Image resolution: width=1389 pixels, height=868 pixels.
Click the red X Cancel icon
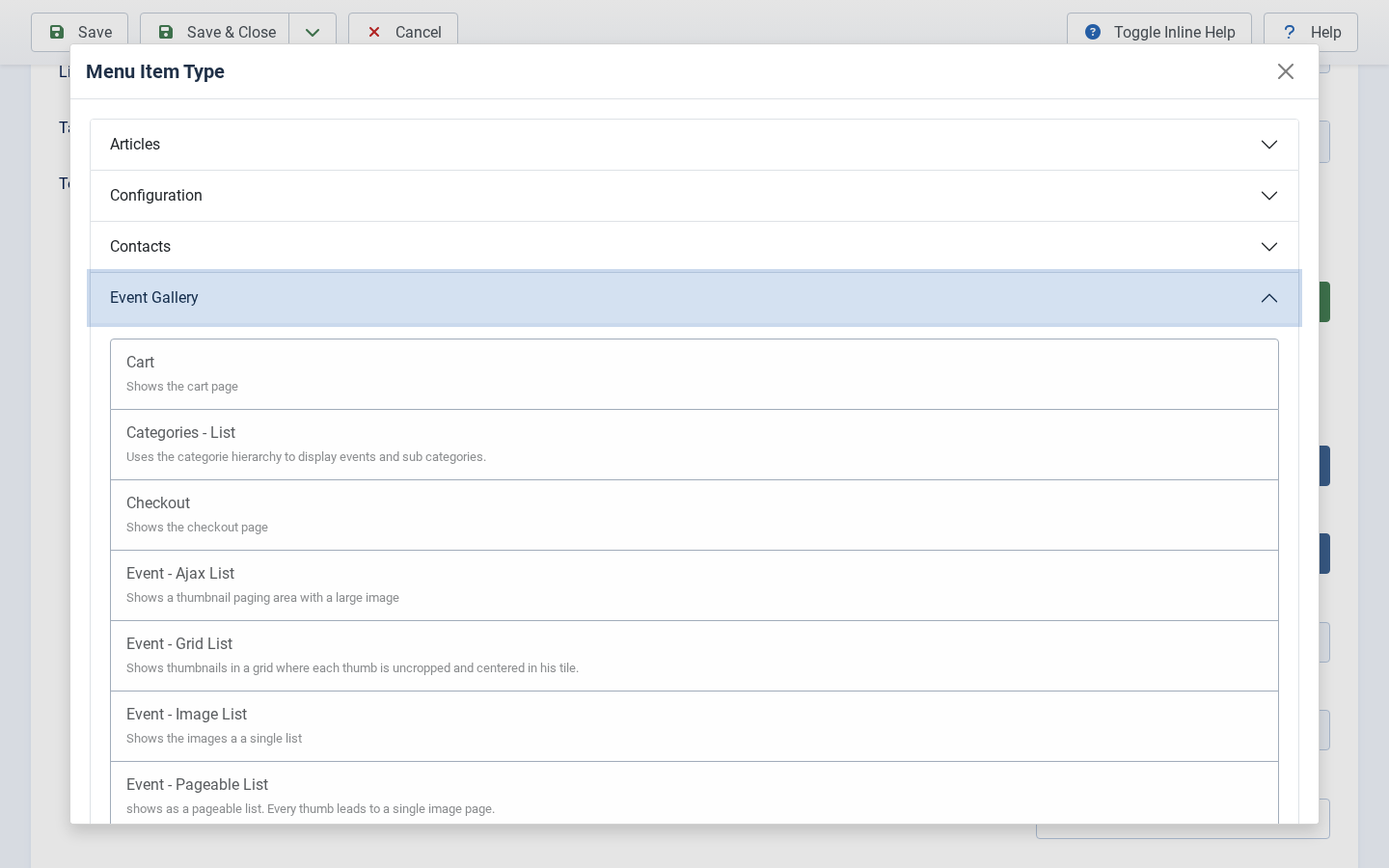(374, 32)
